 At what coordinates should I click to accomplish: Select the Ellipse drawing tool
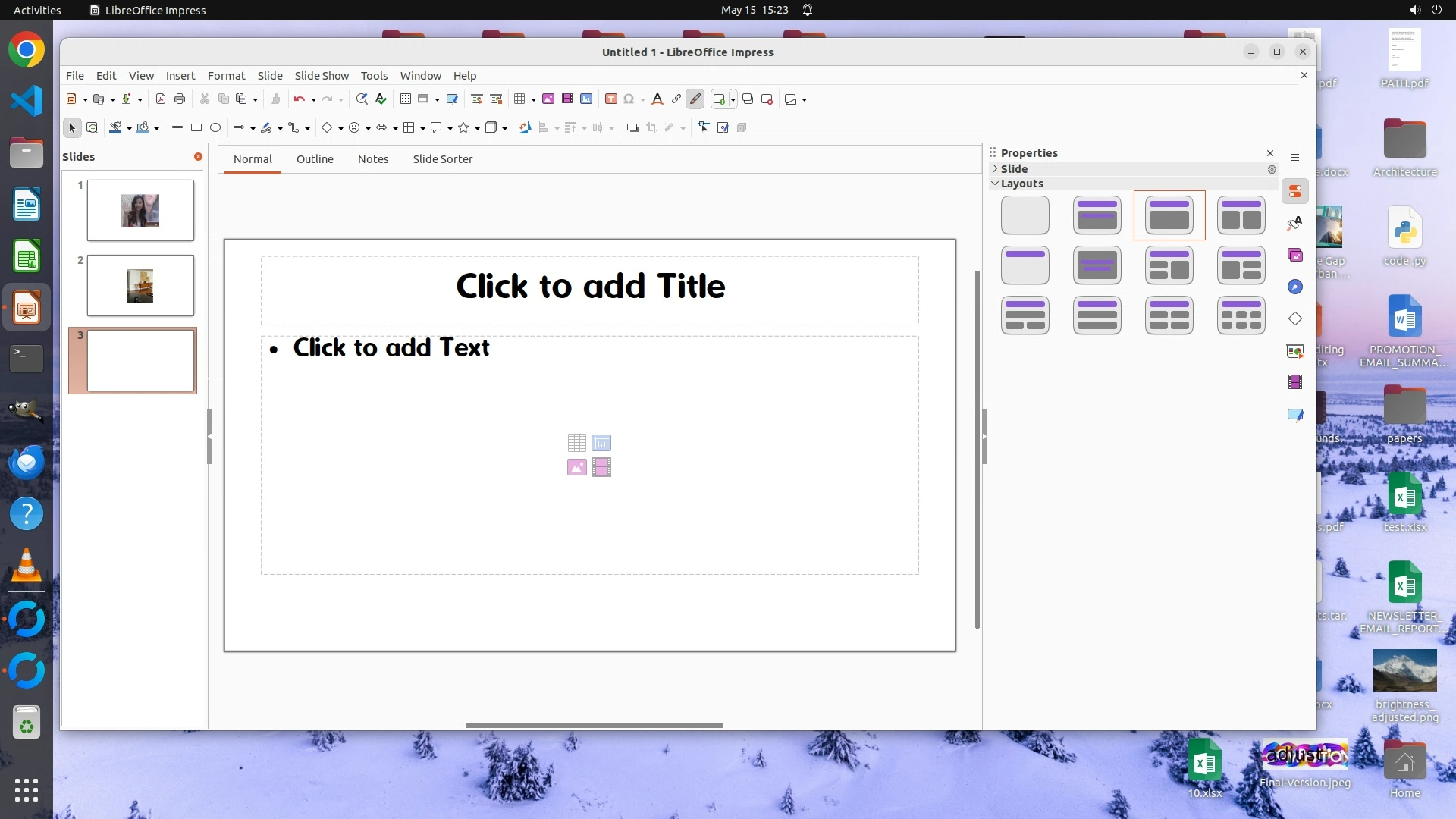coord(215,128)
